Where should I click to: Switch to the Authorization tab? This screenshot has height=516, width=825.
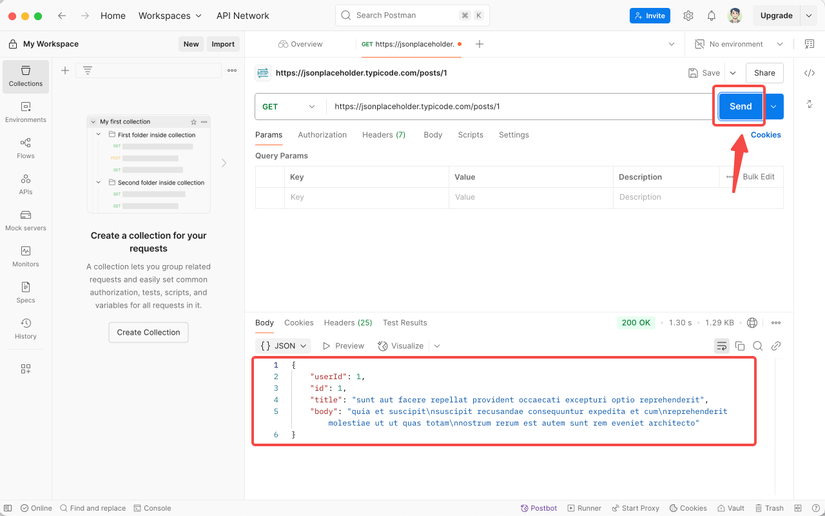tap(322, 135)
